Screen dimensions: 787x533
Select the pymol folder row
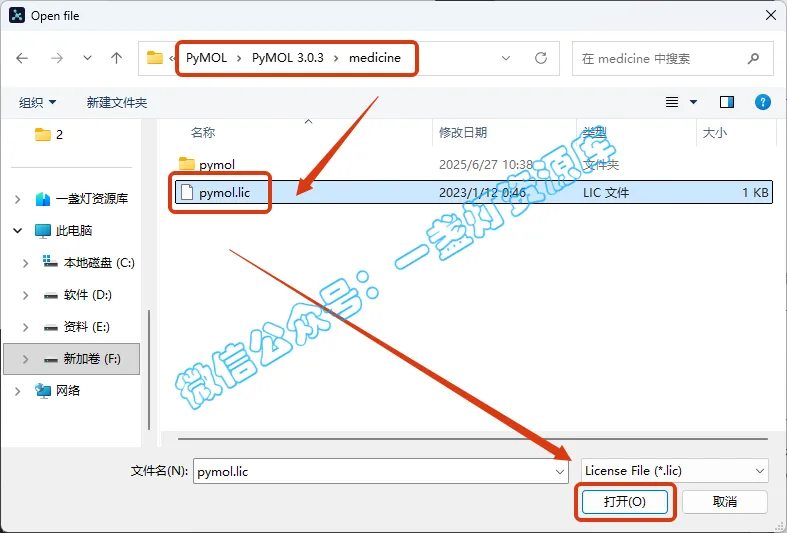(x=474, y=165)
